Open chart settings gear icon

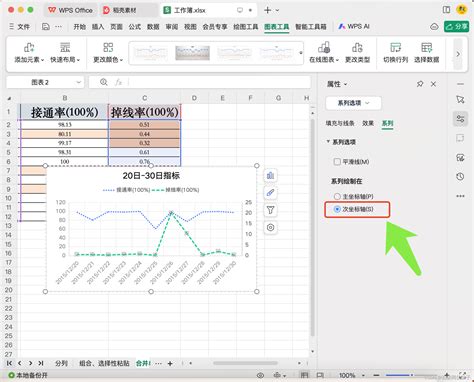[x=270, y=227]
